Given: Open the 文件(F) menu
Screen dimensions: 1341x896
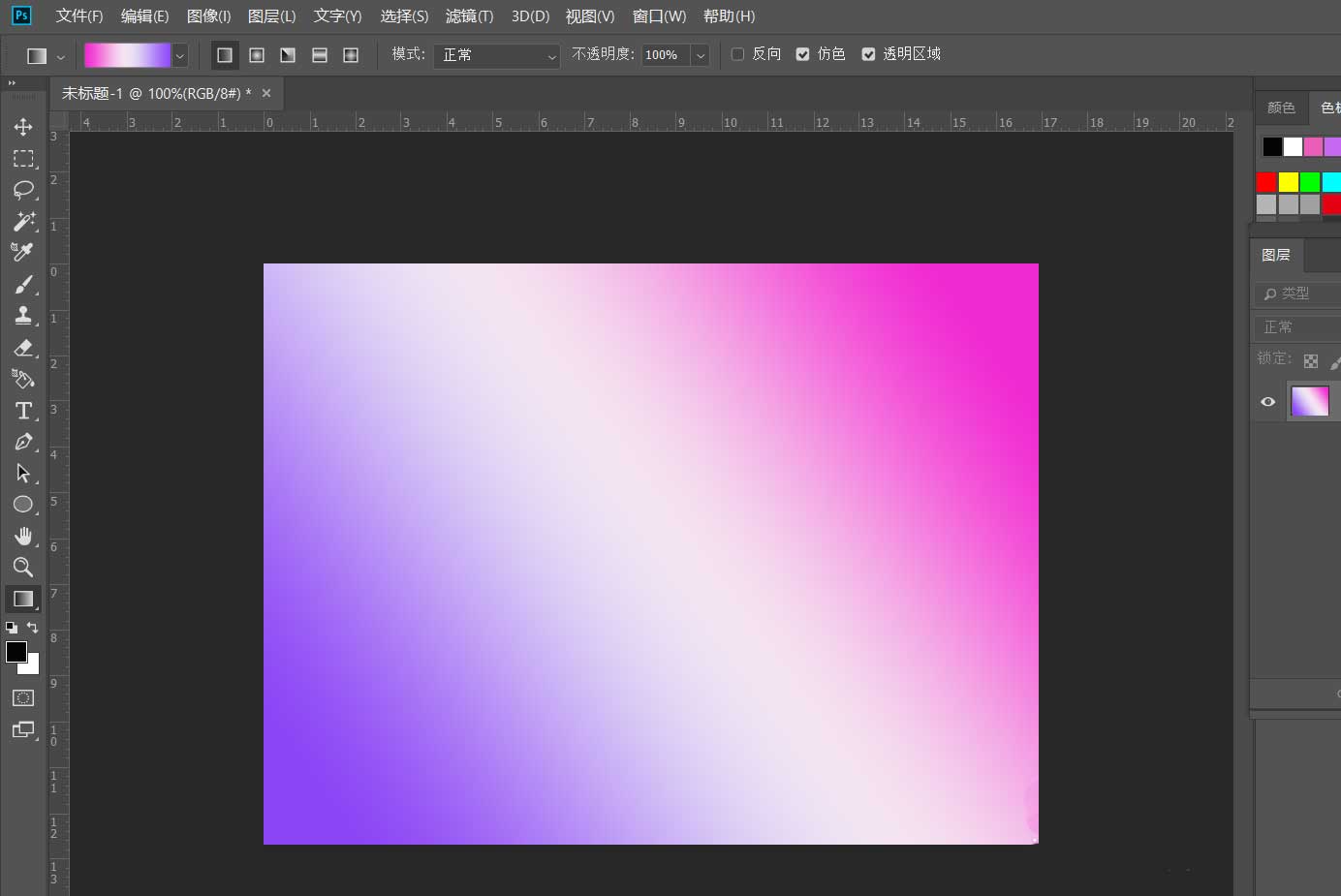Looking at the screenshot, I should pos(79,15).
